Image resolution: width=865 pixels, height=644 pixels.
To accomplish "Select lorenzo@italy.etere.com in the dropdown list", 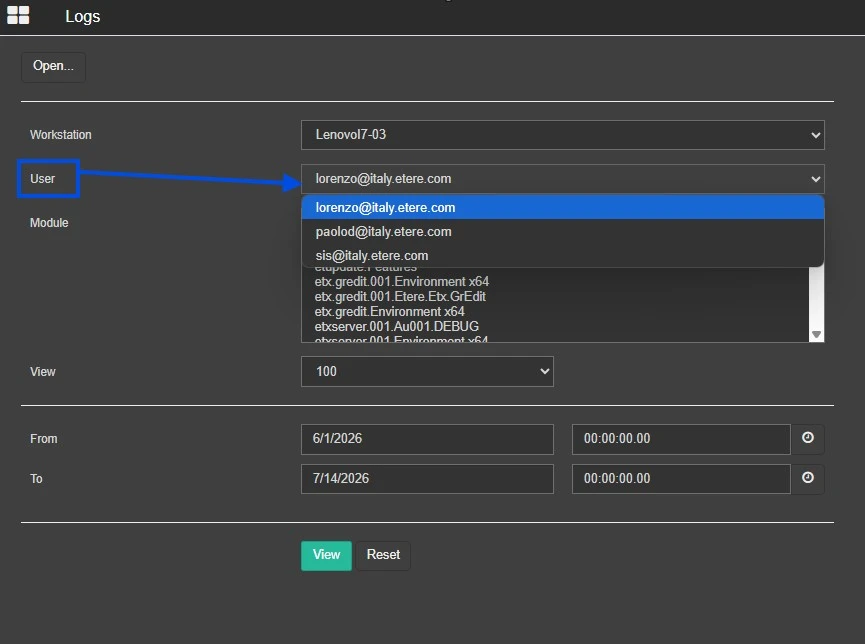I will [563, 207].
